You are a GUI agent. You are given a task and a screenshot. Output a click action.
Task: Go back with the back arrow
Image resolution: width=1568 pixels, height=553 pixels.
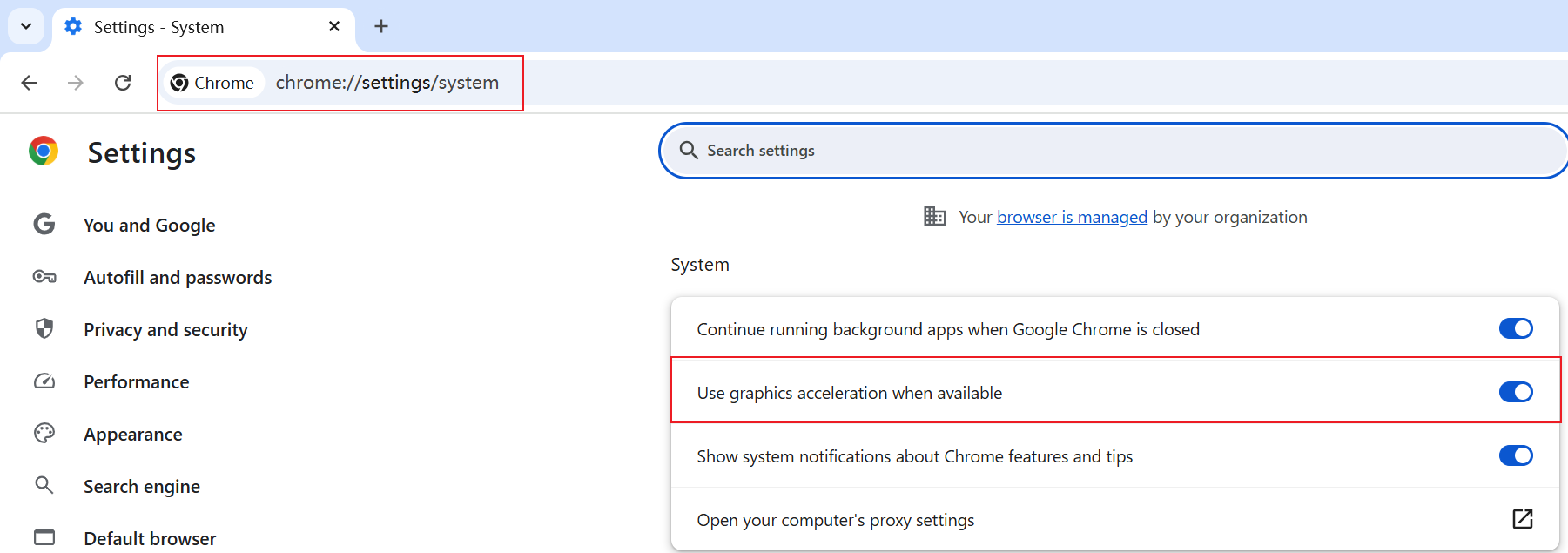29,83
